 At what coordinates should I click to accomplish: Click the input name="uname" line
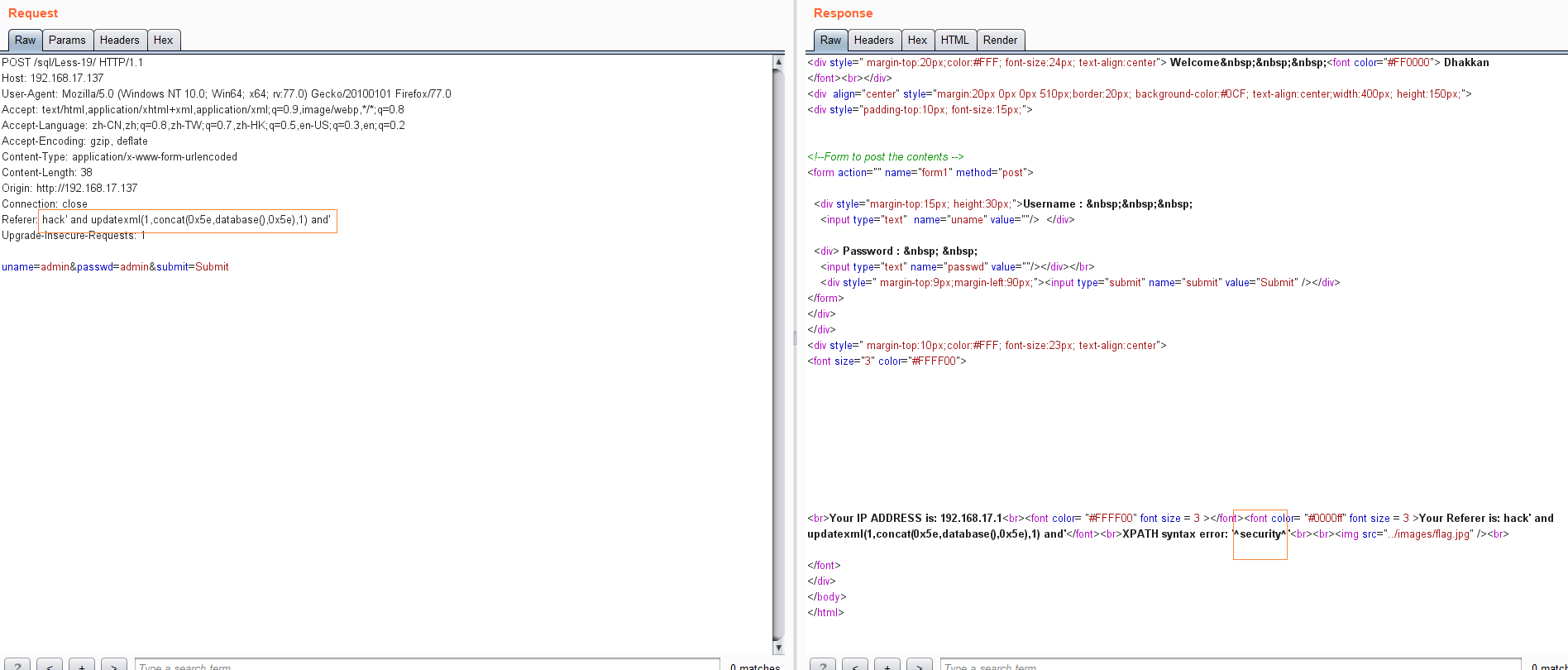pos(948,219)
